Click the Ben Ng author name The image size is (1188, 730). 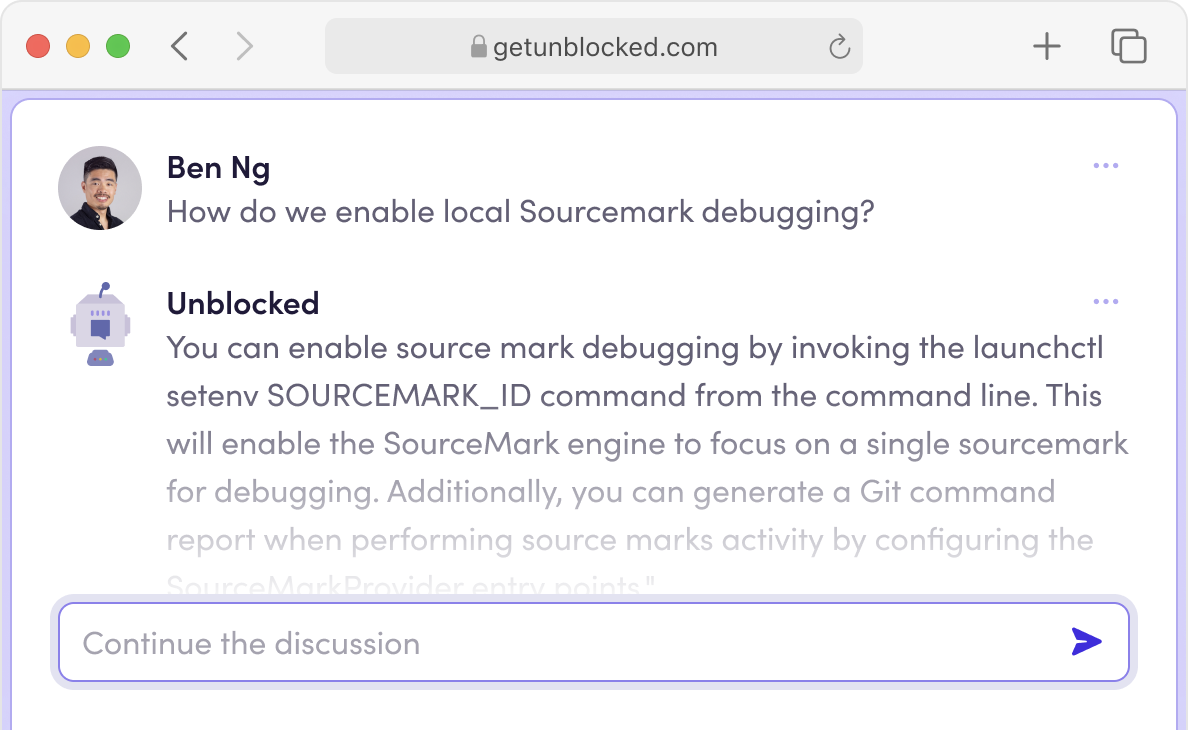(x=218, y=168)
